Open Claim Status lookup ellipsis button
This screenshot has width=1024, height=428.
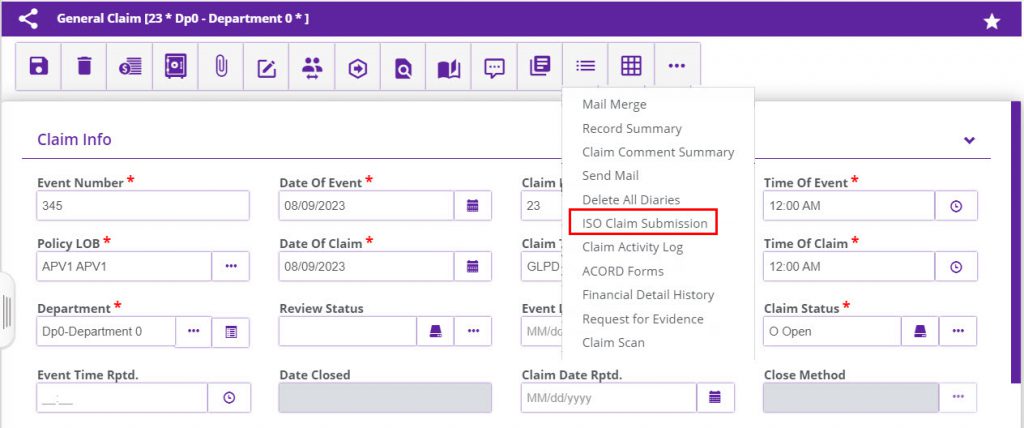click(957, 331)
